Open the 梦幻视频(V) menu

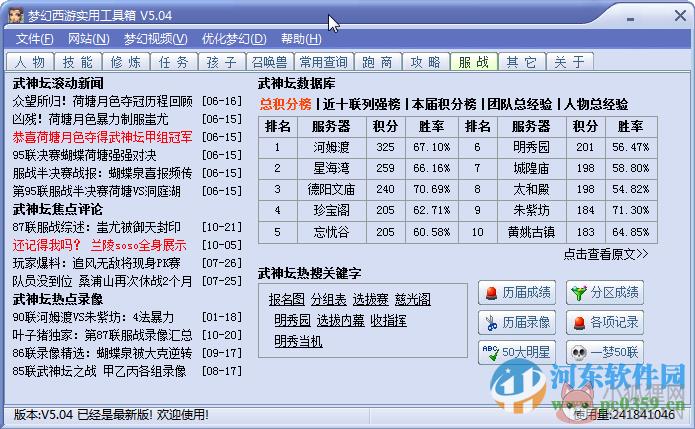pyautogui.click(x=156, y=39)
